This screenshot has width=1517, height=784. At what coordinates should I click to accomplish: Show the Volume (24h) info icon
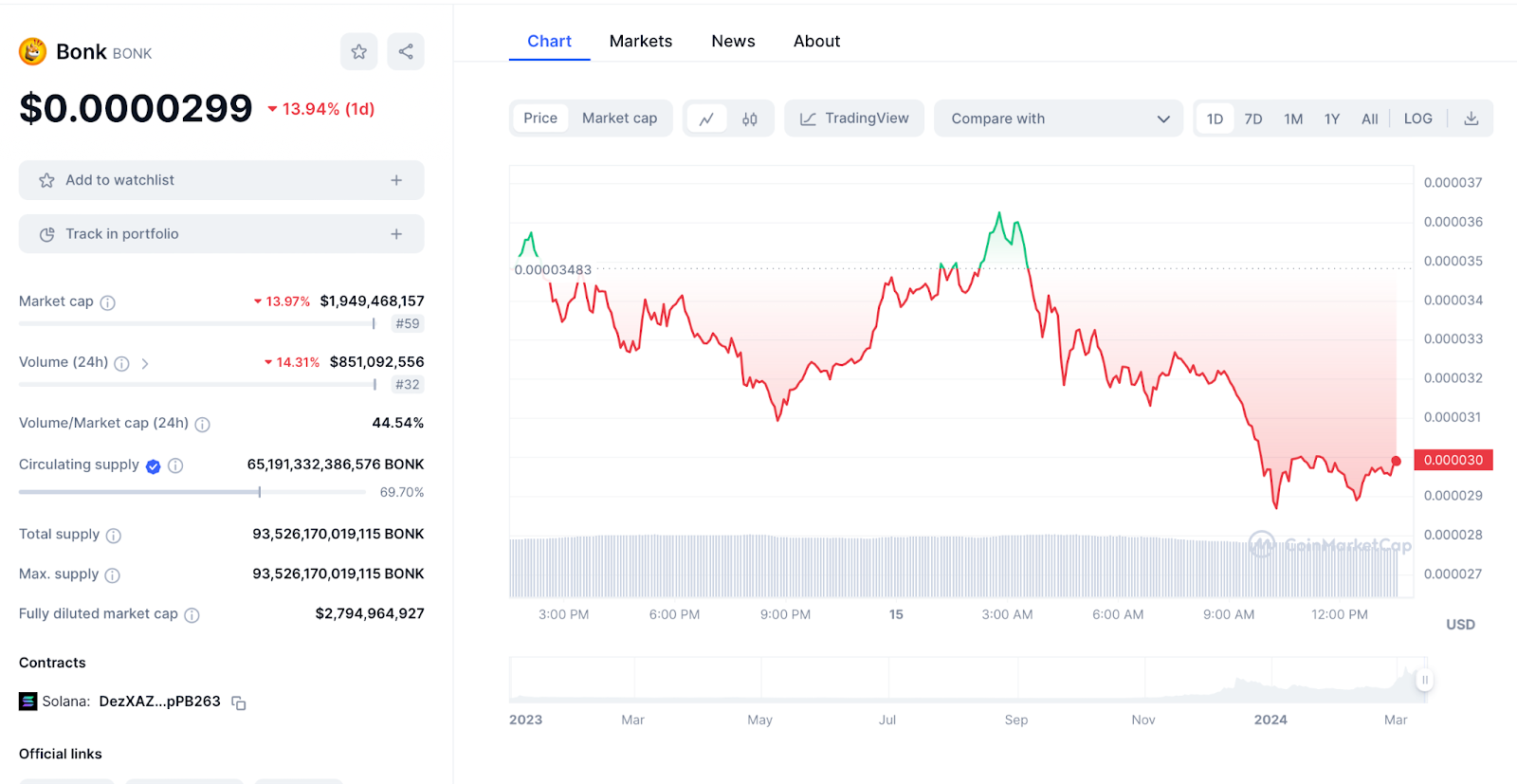pos(121,363)
